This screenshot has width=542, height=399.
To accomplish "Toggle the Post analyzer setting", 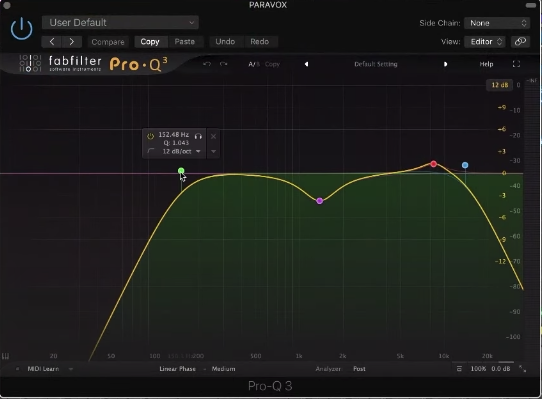I will tap(359, 369).
